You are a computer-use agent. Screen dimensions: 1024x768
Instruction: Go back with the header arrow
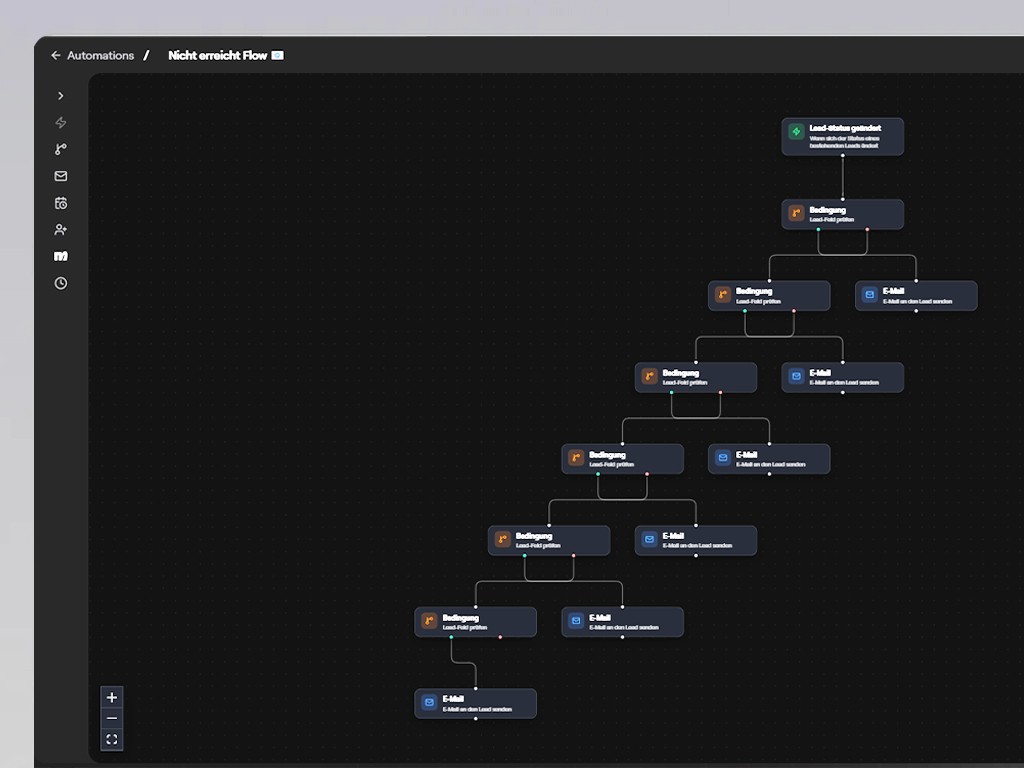pyautogui.click(x=56, y=56)
